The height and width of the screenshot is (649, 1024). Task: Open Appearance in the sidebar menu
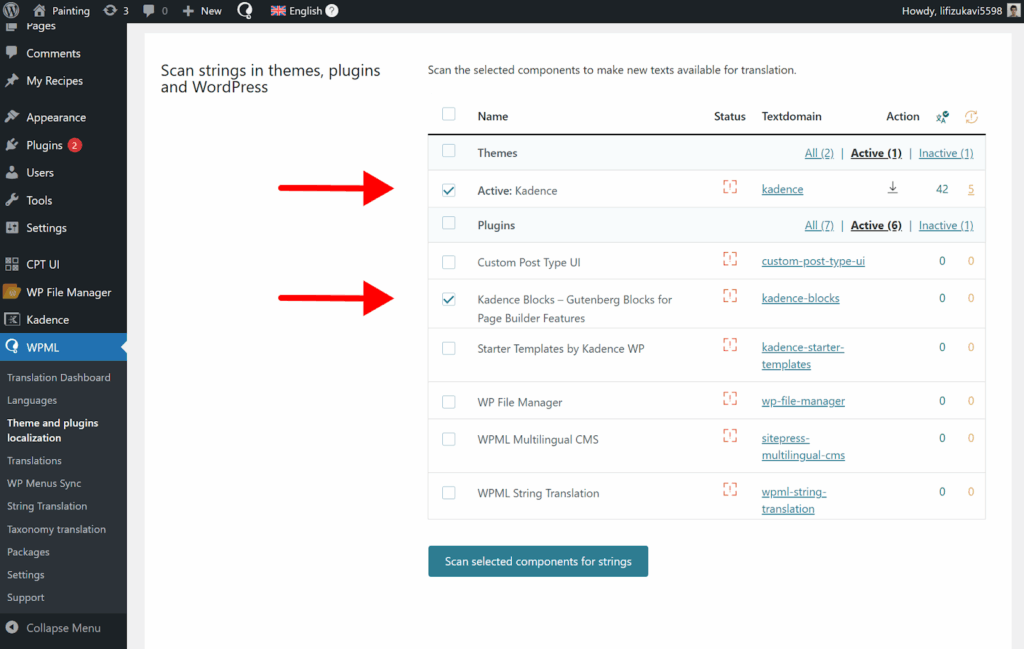click(58, 116)
